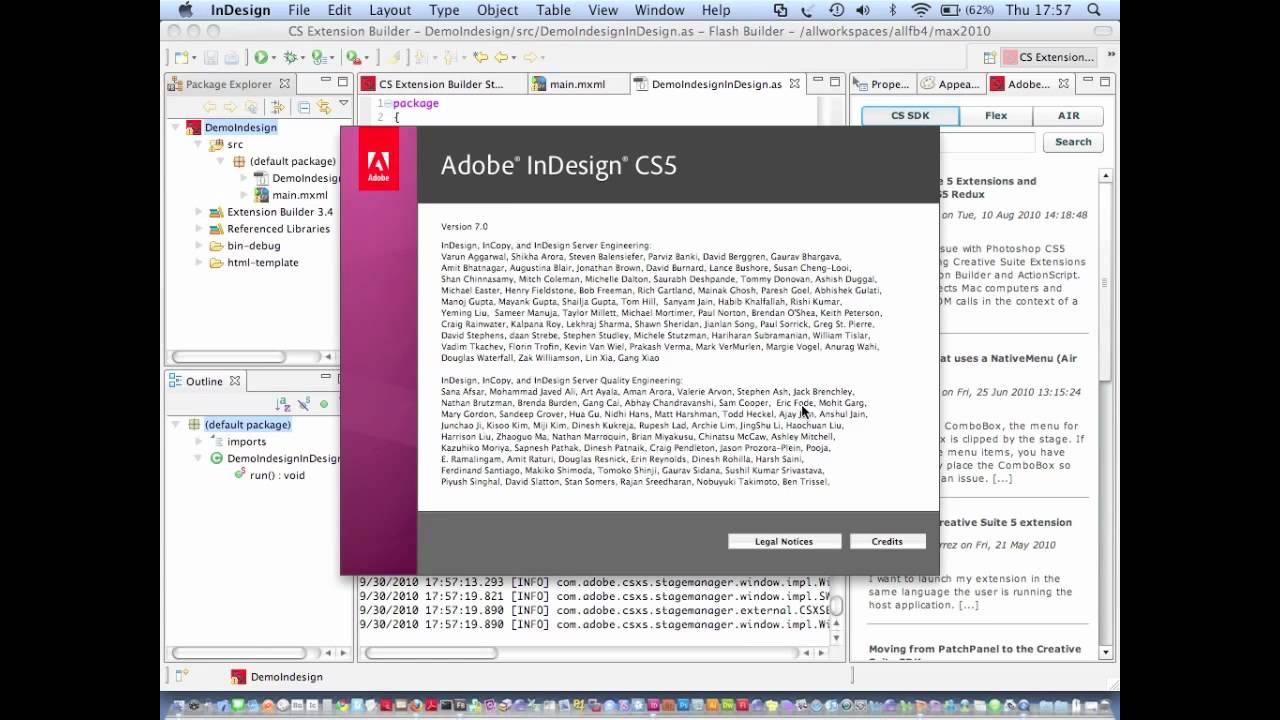Open the Apple menu
Screen dimensions: 1280x720
[185, 10]
